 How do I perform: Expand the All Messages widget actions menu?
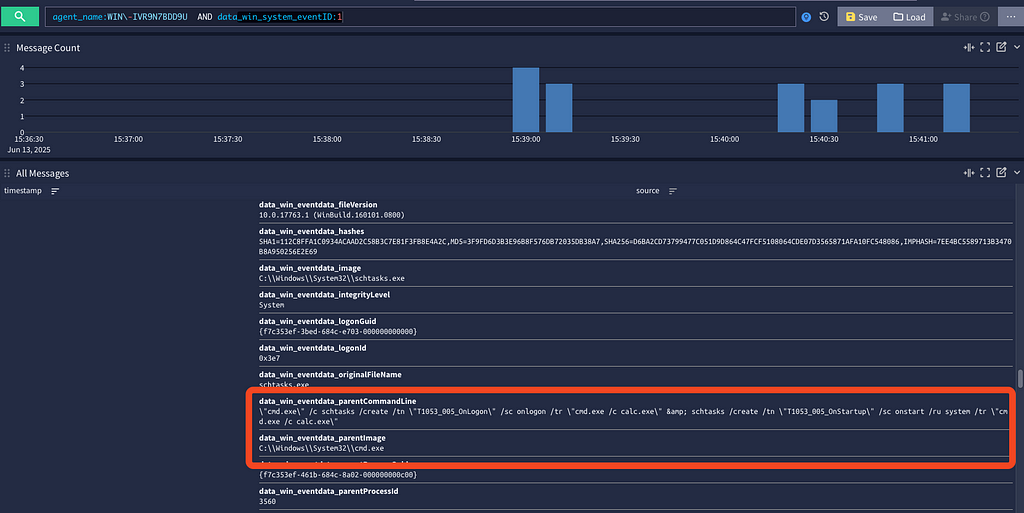point(1016,173)
